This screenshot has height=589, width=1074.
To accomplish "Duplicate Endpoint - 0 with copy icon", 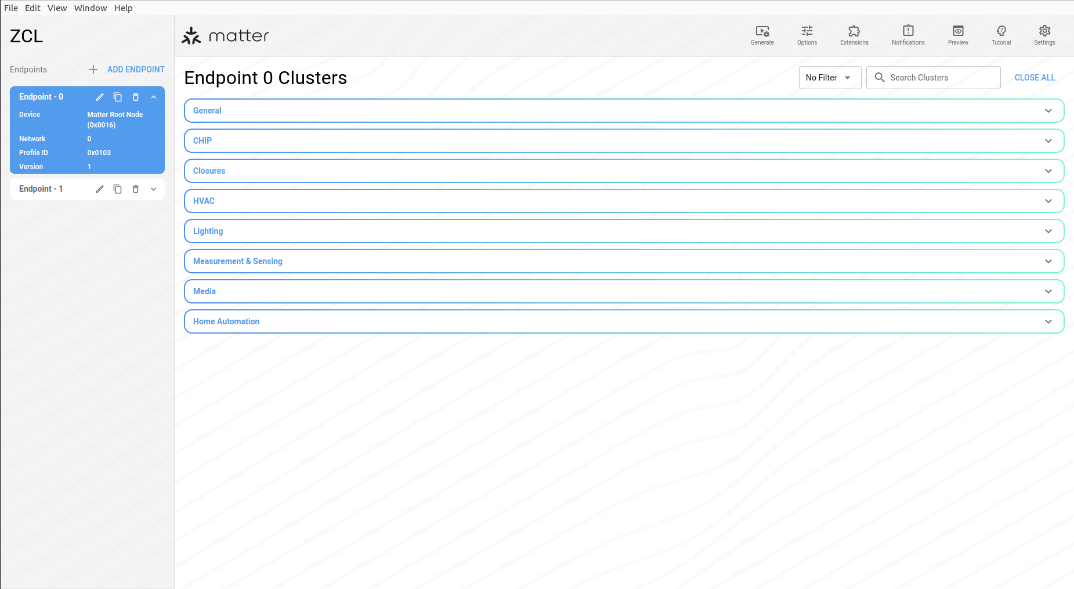I will pos(117,97).
